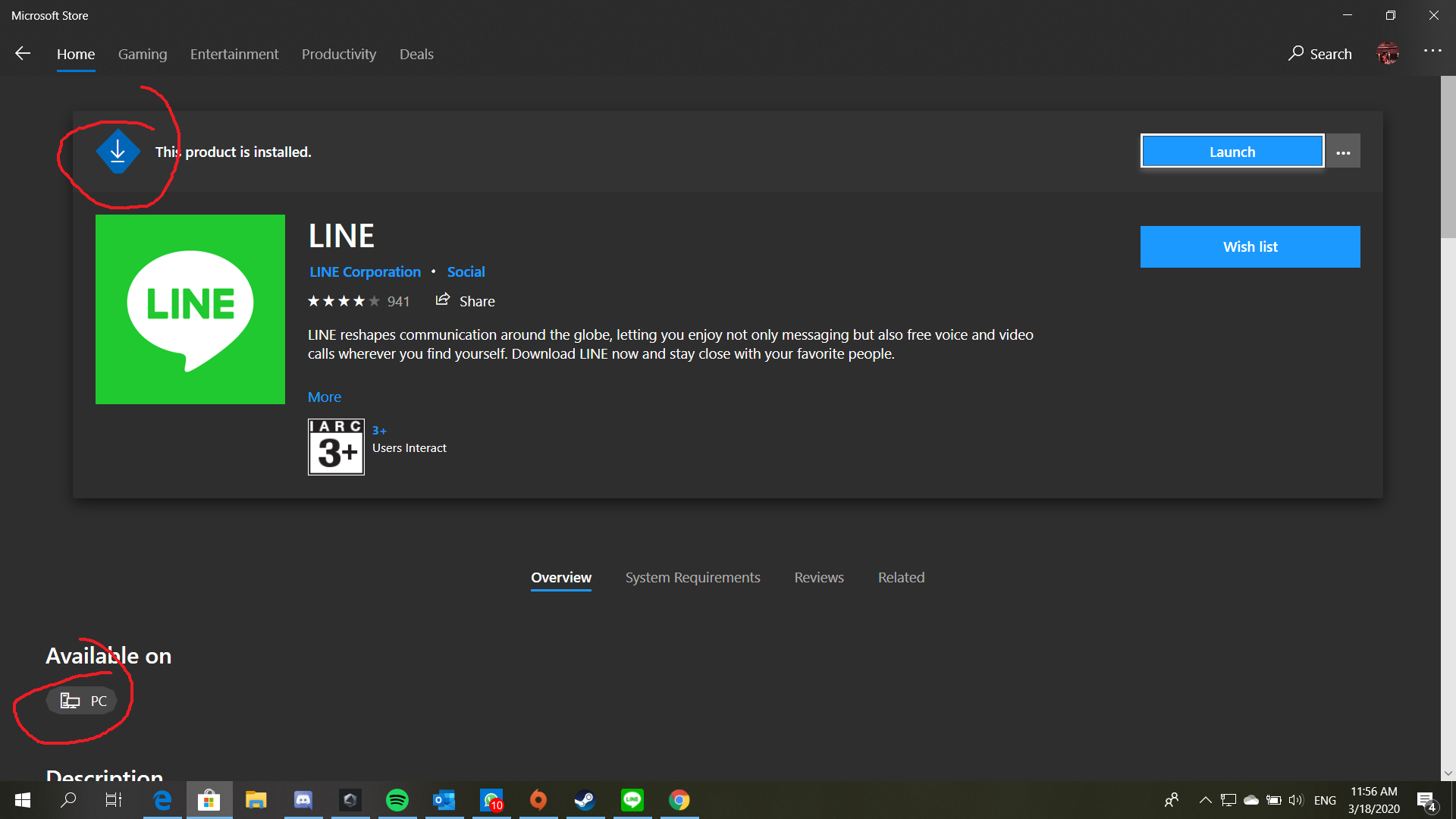This screenshot has height=819, width=1456.
Task: Select the Related tab
Action: point(901,577)
